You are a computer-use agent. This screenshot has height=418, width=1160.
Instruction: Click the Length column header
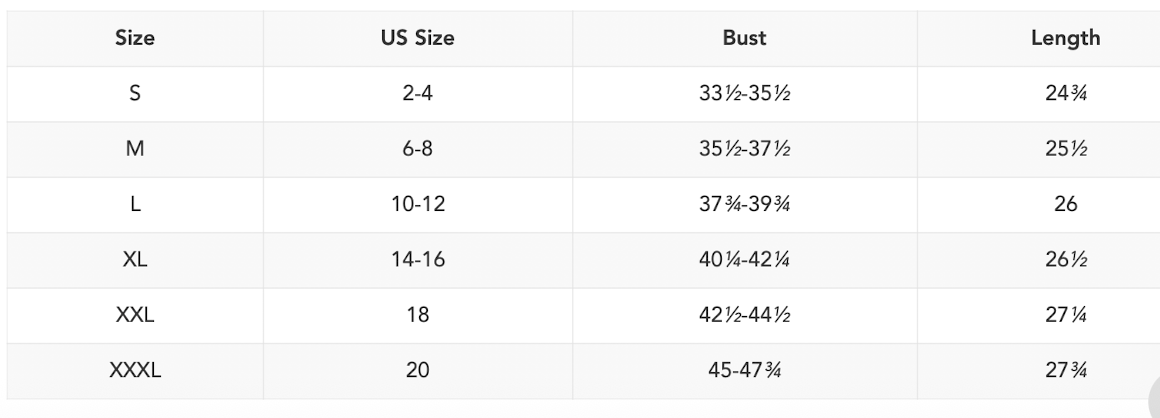click(x=1065, y=39)
